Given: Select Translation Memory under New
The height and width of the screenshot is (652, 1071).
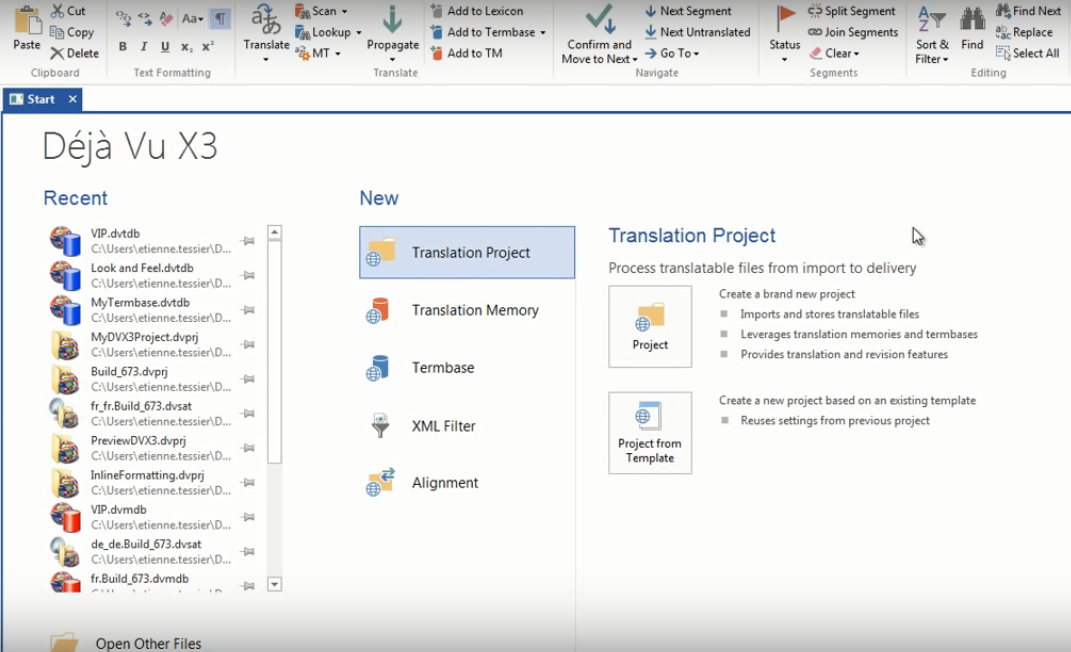Looking at the screenshot, I should click(x=467, y=310).
